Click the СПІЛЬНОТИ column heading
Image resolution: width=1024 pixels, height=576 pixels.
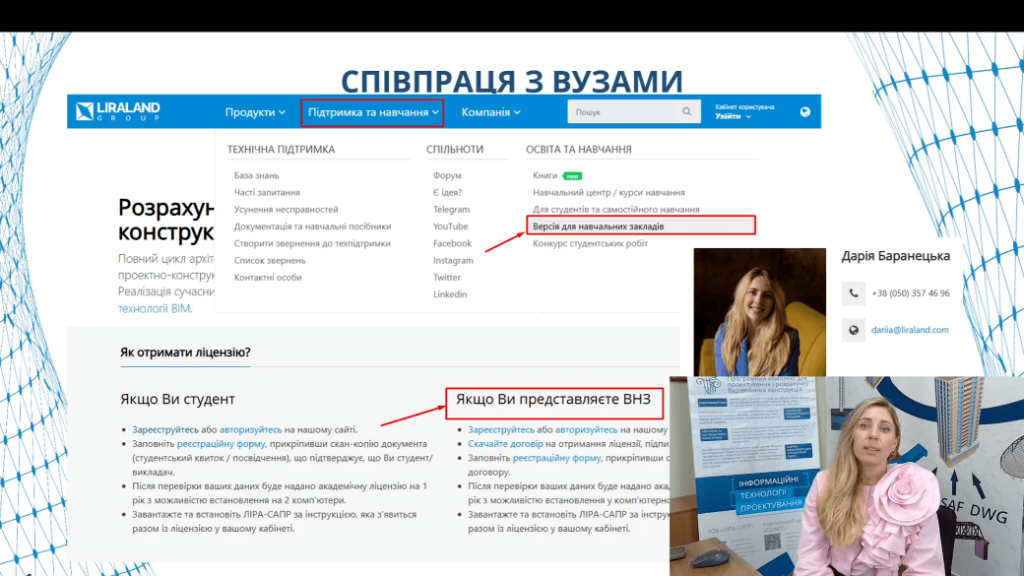click(455, 150)
